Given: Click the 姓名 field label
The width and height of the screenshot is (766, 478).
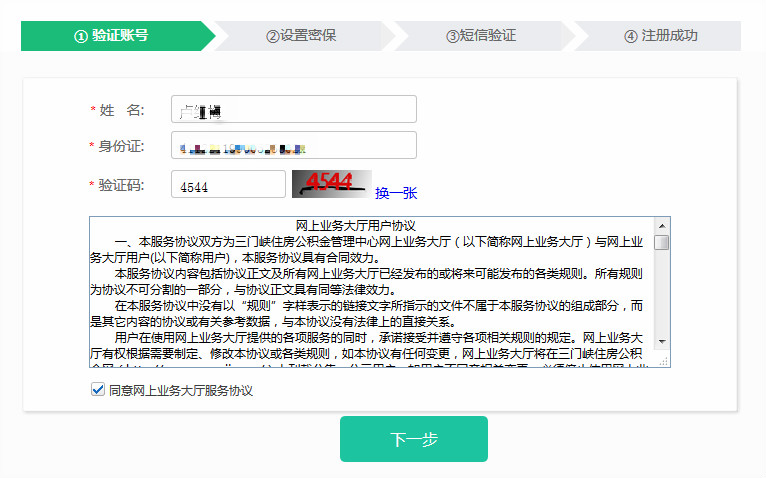Looking at the screenshot, I should click(121, 110).
